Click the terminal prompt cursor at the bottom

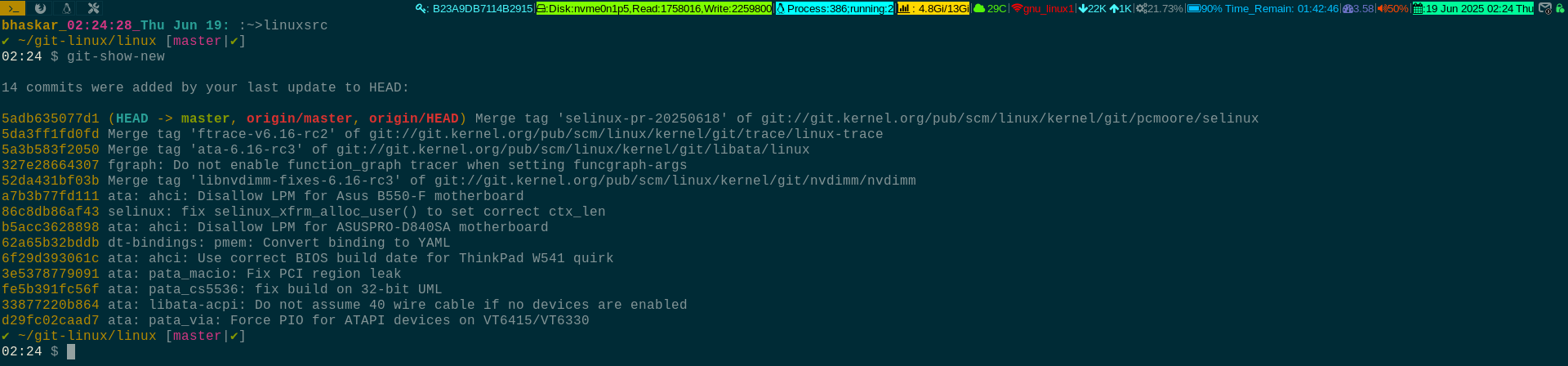[x=71, y=351]
